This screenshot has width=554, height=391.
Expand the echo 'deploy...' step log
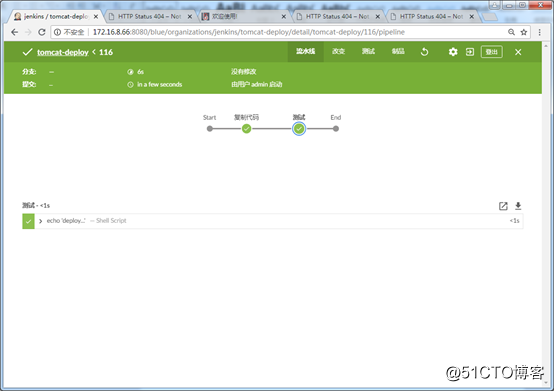[x=41, y=221]
